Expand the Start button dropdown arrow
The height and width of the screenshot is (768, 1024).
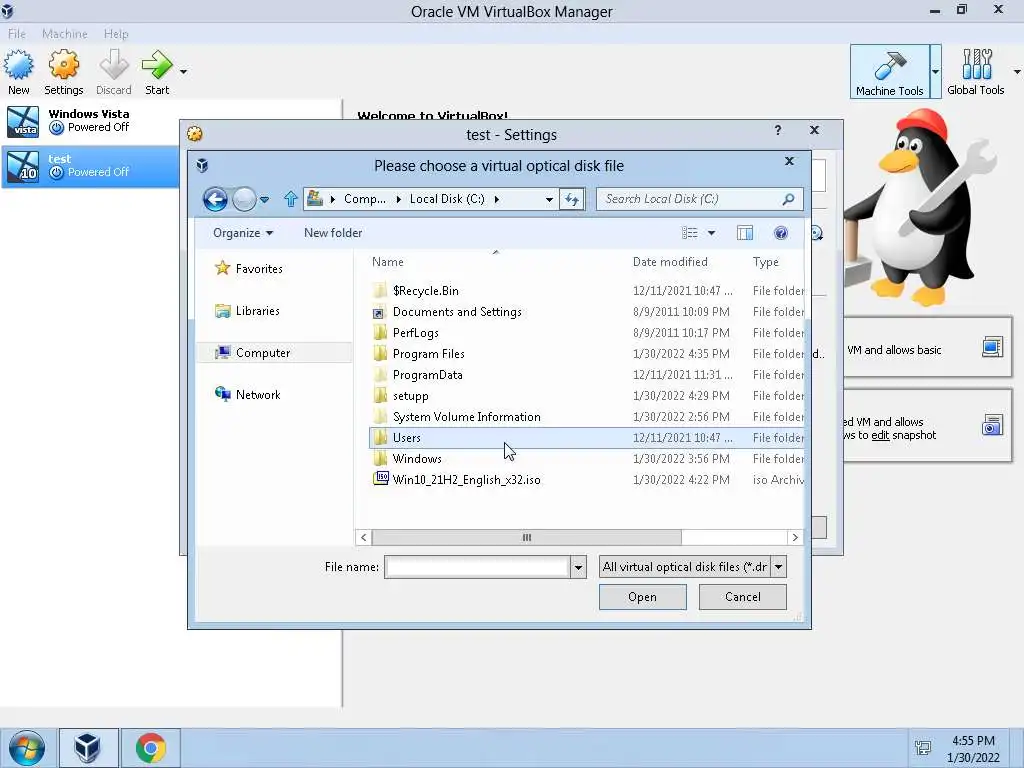coord(184,72)
